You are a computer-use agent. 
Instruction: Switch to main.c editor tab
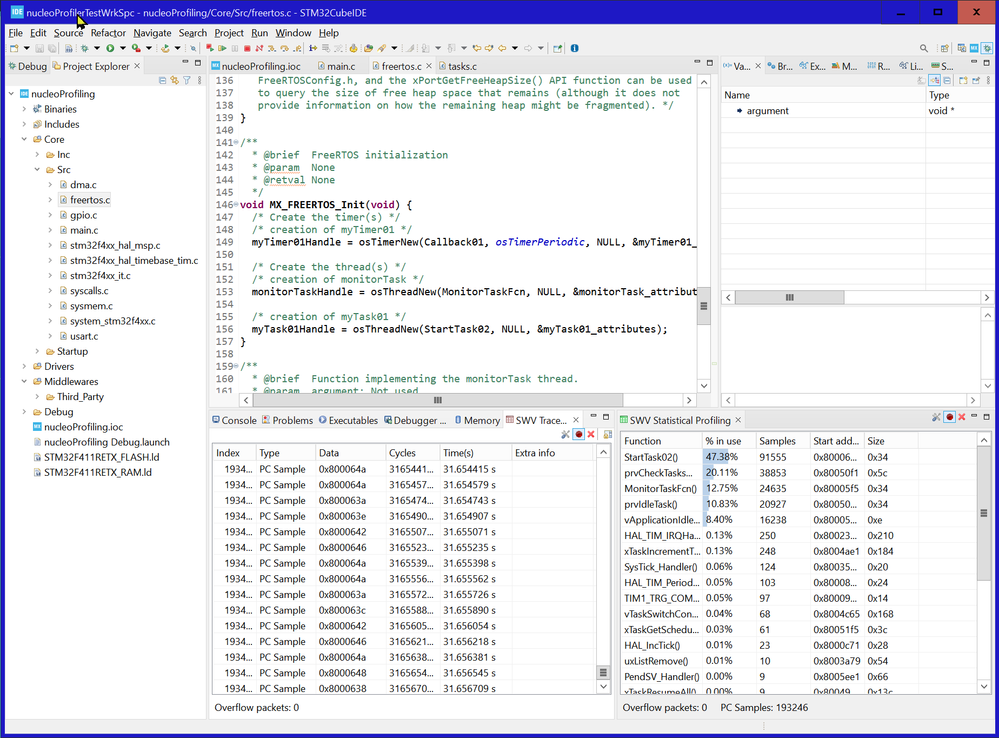pyautogui.click(x=336, y=66)
